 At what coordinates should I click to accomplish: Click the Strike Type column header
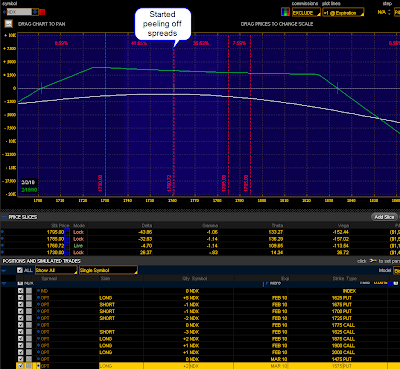click(345, 279)
